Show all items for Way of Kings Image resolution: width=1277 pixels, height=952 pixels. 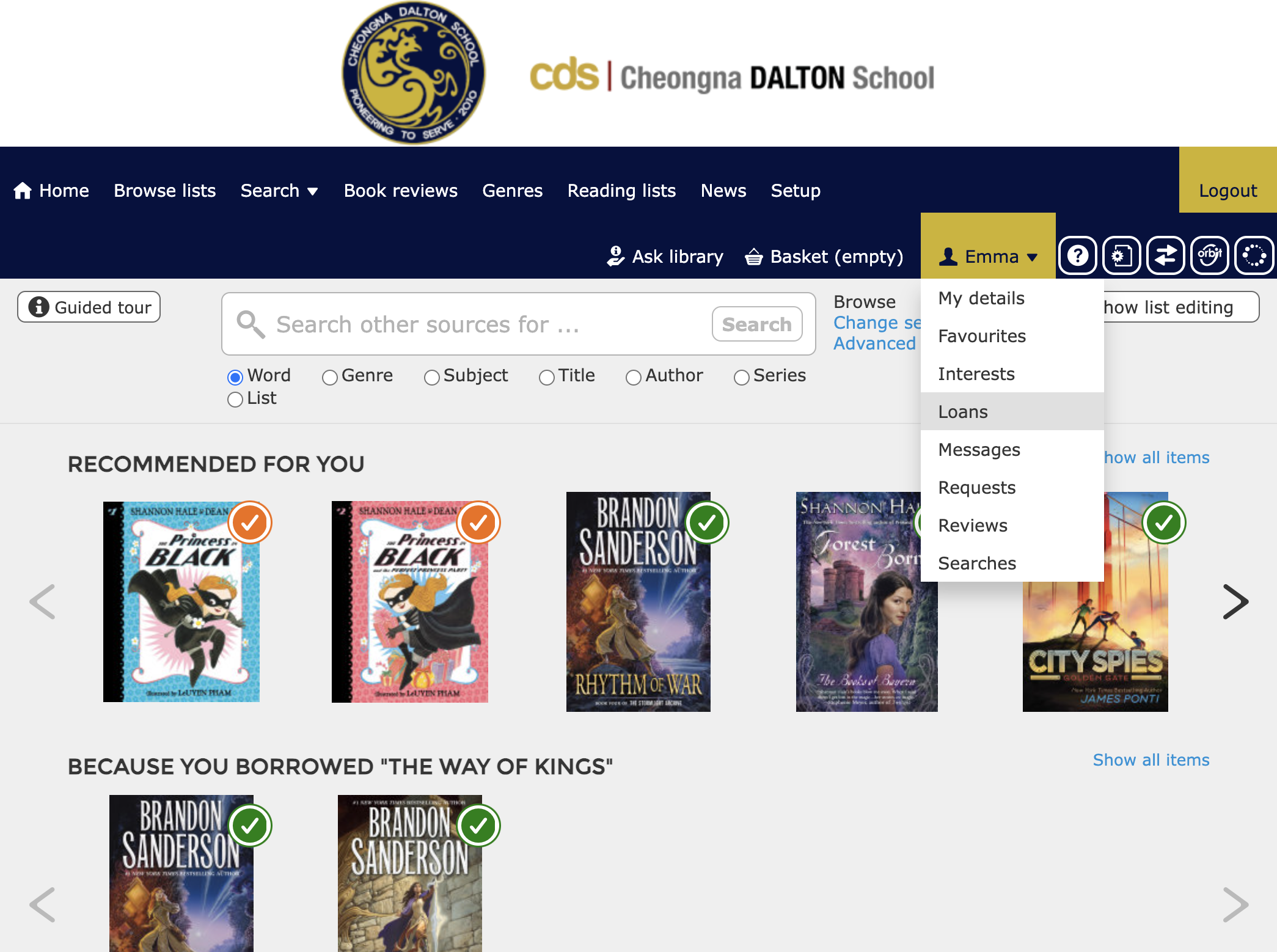1151,760
